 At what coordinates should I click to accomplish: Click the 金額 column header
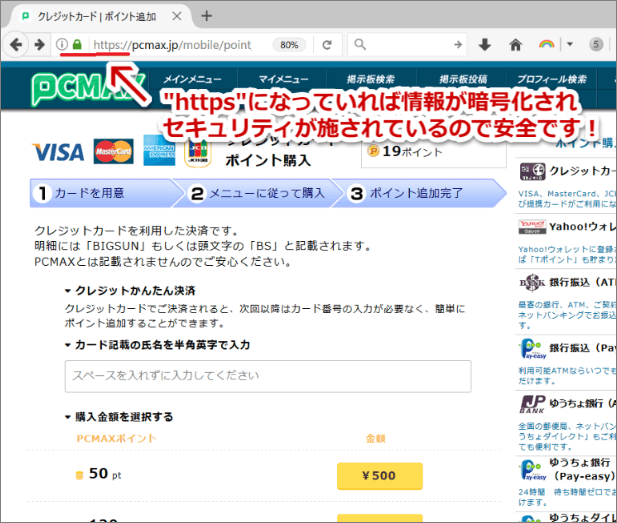coord(375,438)
